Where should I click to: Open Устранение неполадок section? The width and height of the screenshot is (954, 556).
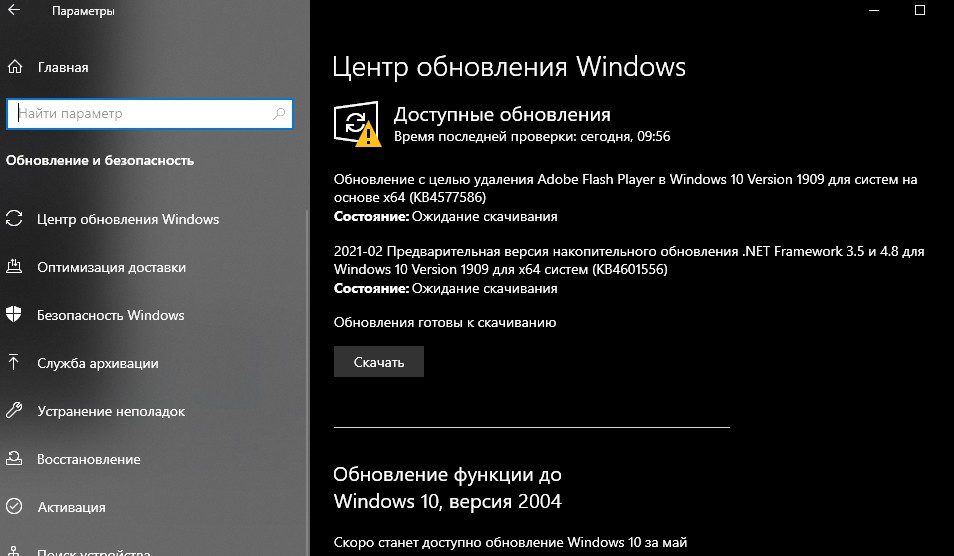click(x=111, y=411)
